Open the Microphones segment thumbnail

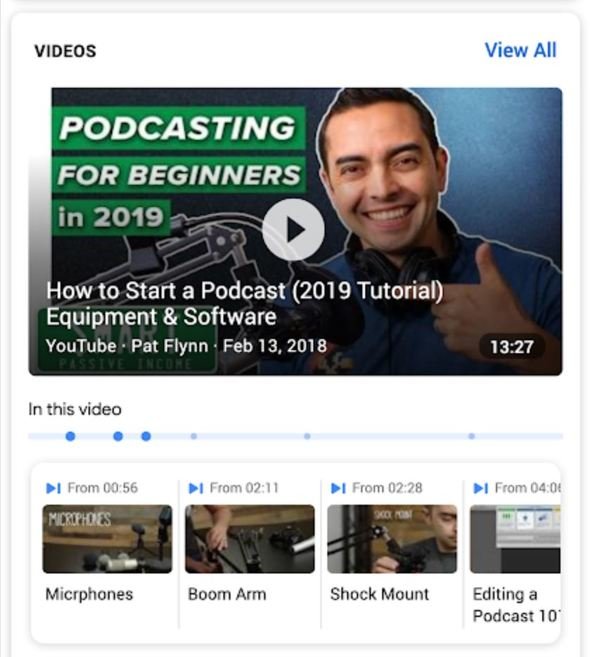click(107, 539)
